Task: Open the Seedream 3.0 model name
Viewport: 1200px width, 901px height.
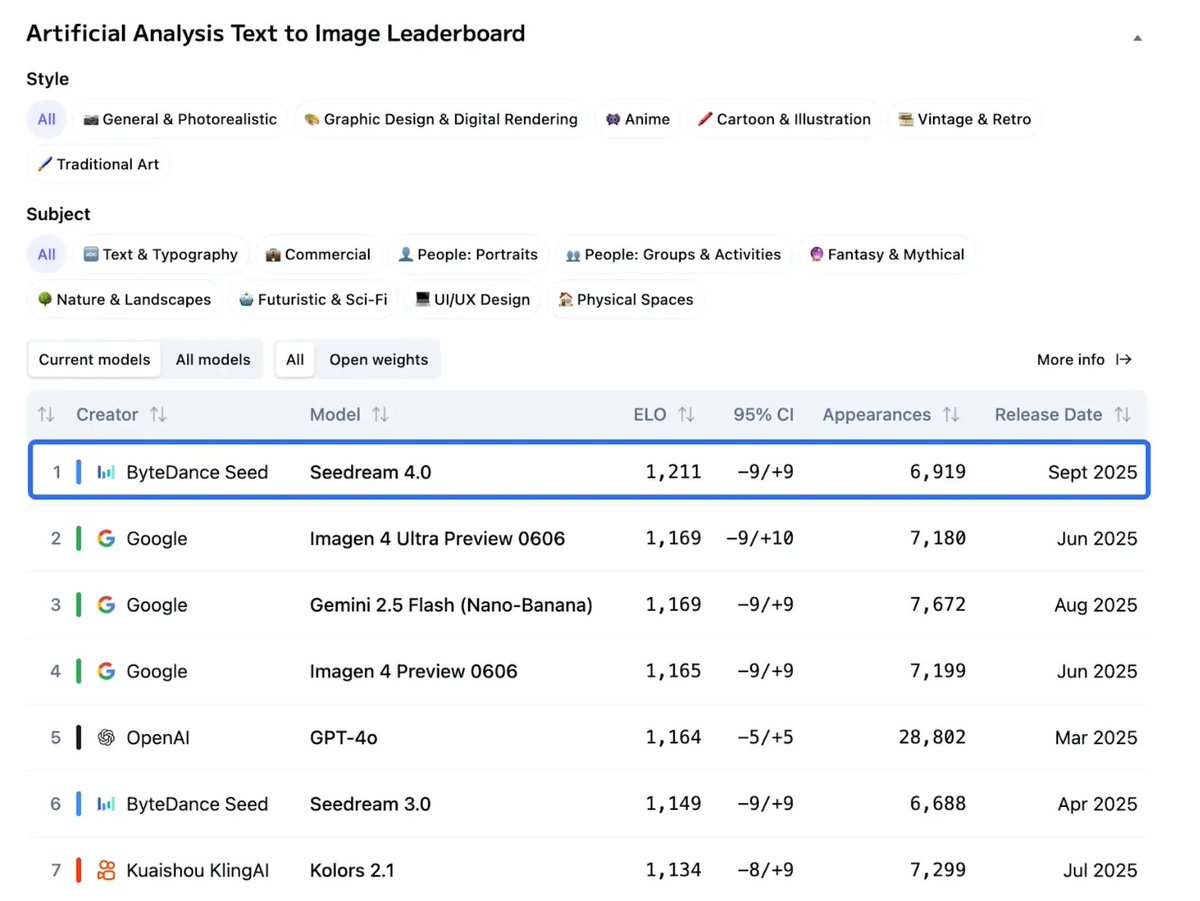Action: click(x=370, y=804)
